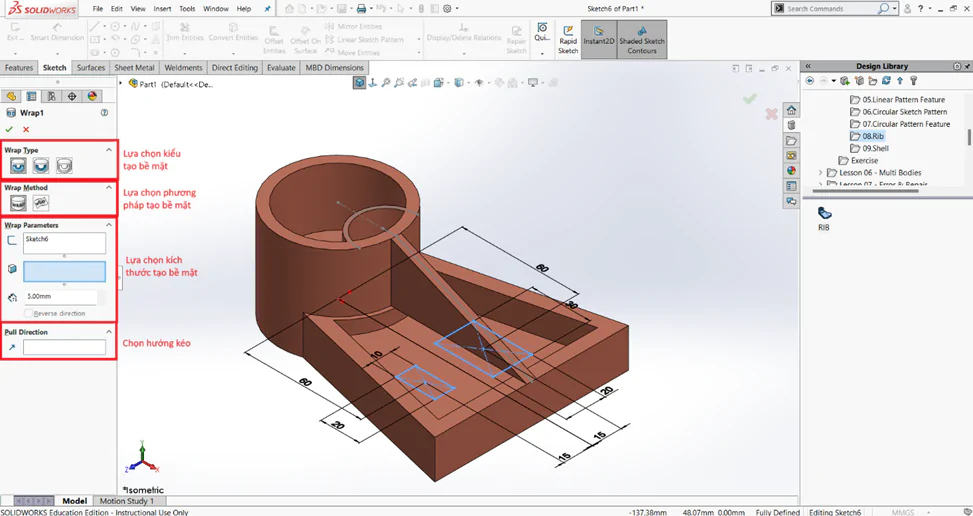Toggle Shaded Sketch Contours
Screen dimensions: 973x516
[x=642, y=39]
